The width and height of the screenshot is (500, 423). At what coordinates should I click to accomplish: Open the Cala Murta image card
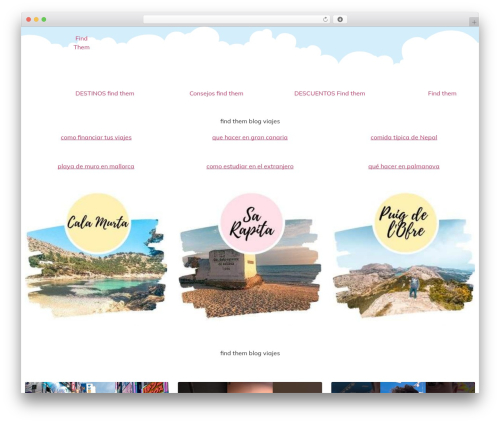click(x=96, y=256)
